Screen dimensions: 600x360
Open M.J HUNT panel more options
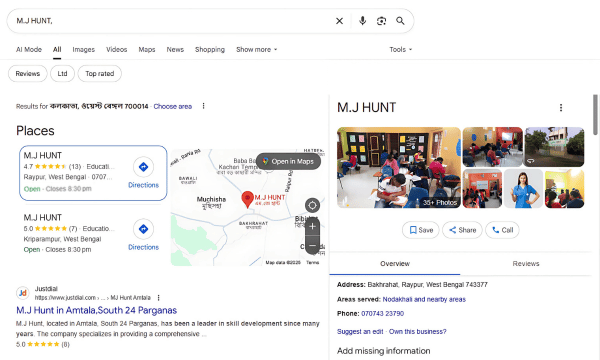pos(561,108)
